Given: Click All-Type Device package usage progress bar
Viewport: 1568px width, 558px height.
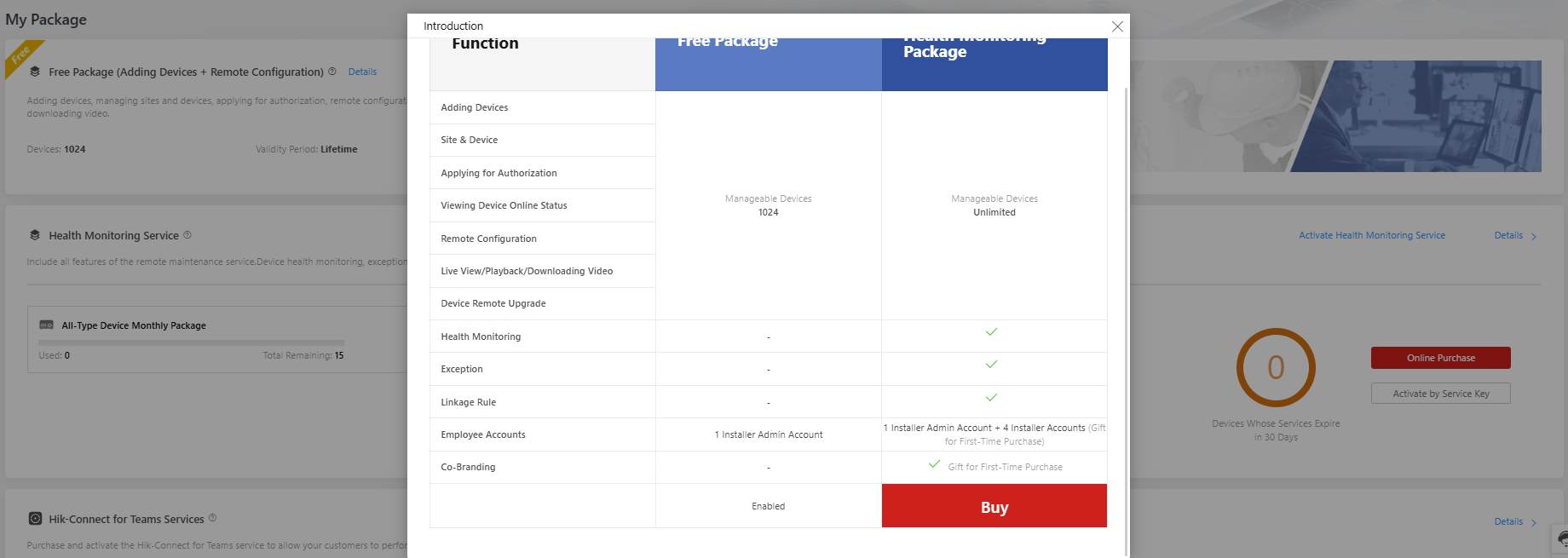Looking at the screenshot, I should pos(191,342).
